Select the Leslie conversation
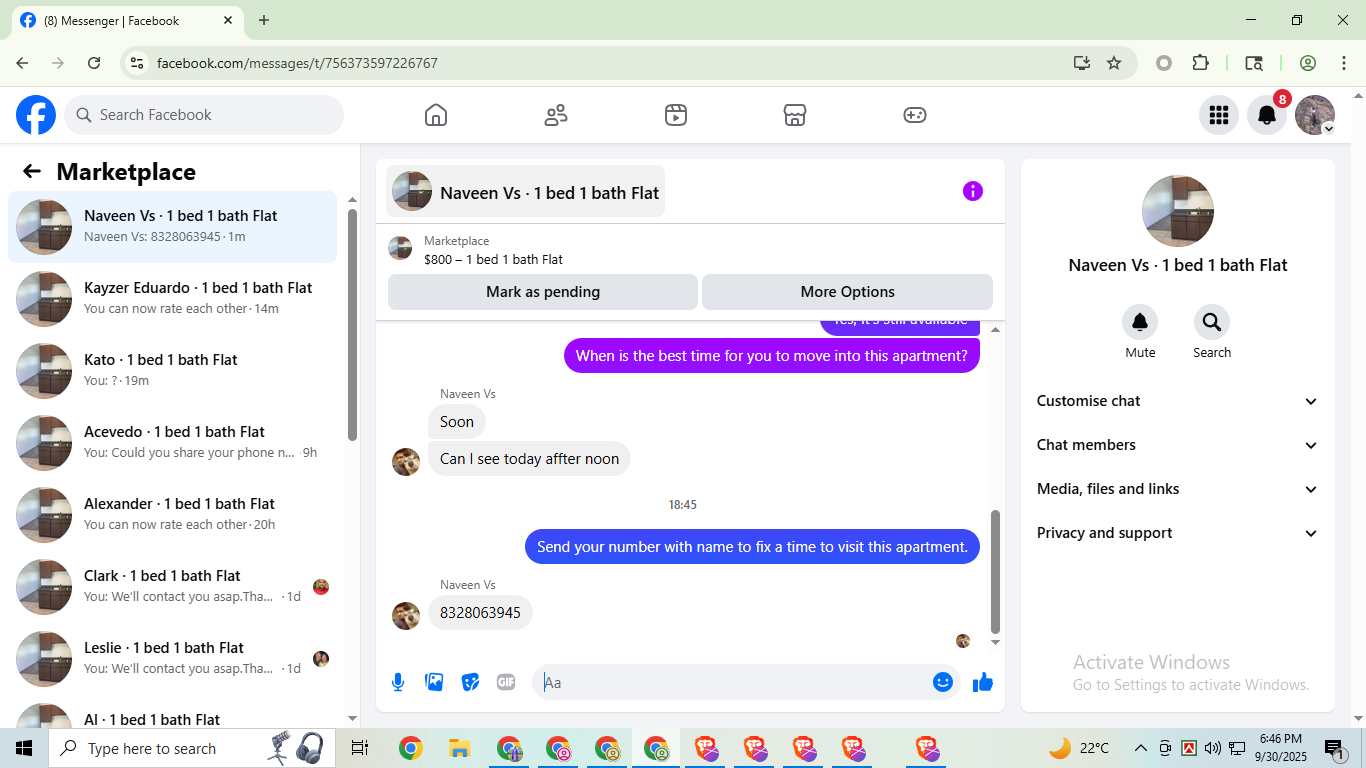1366x768 pixels. 173,659
